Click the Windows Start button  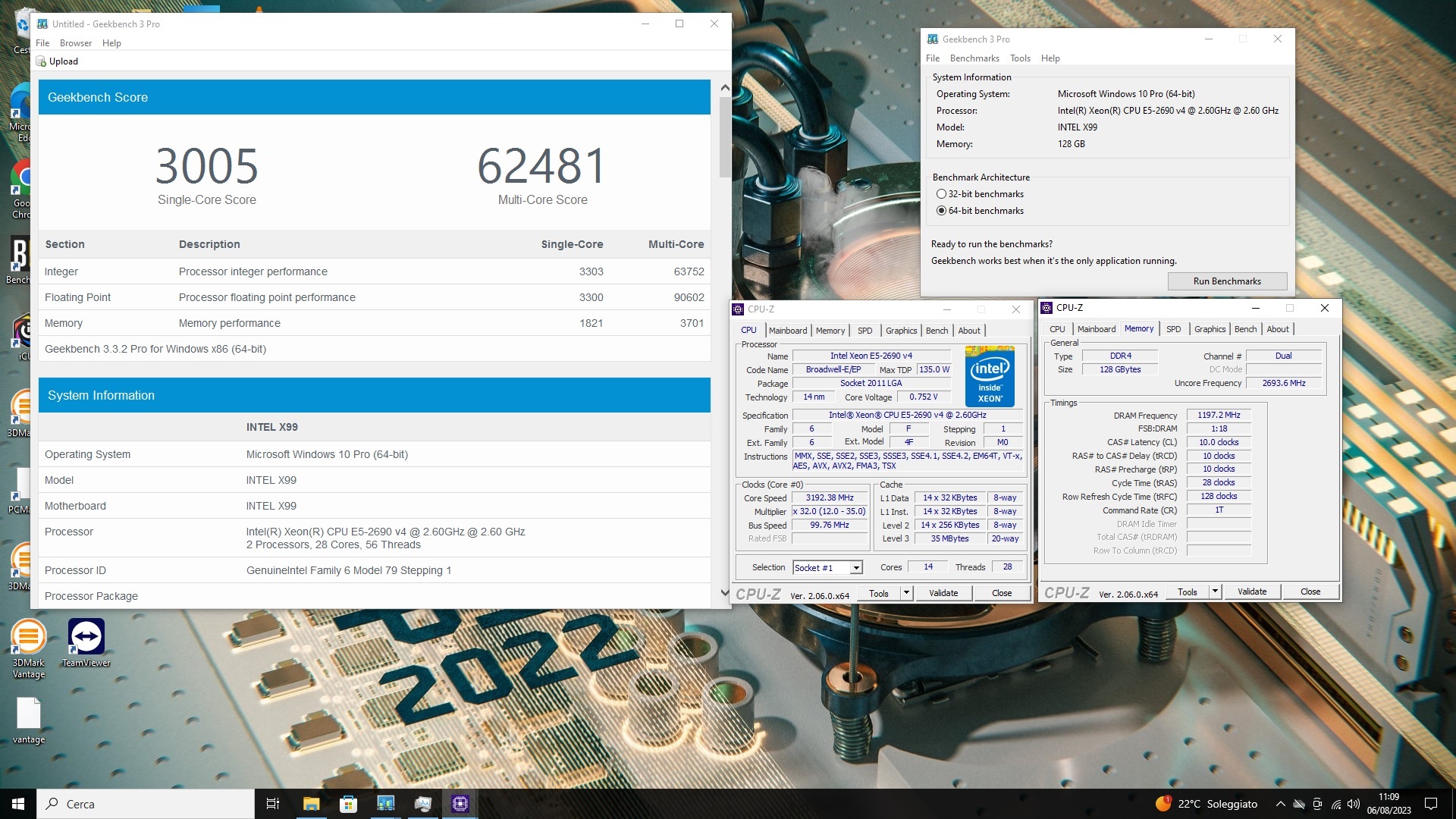click(18, 804)
